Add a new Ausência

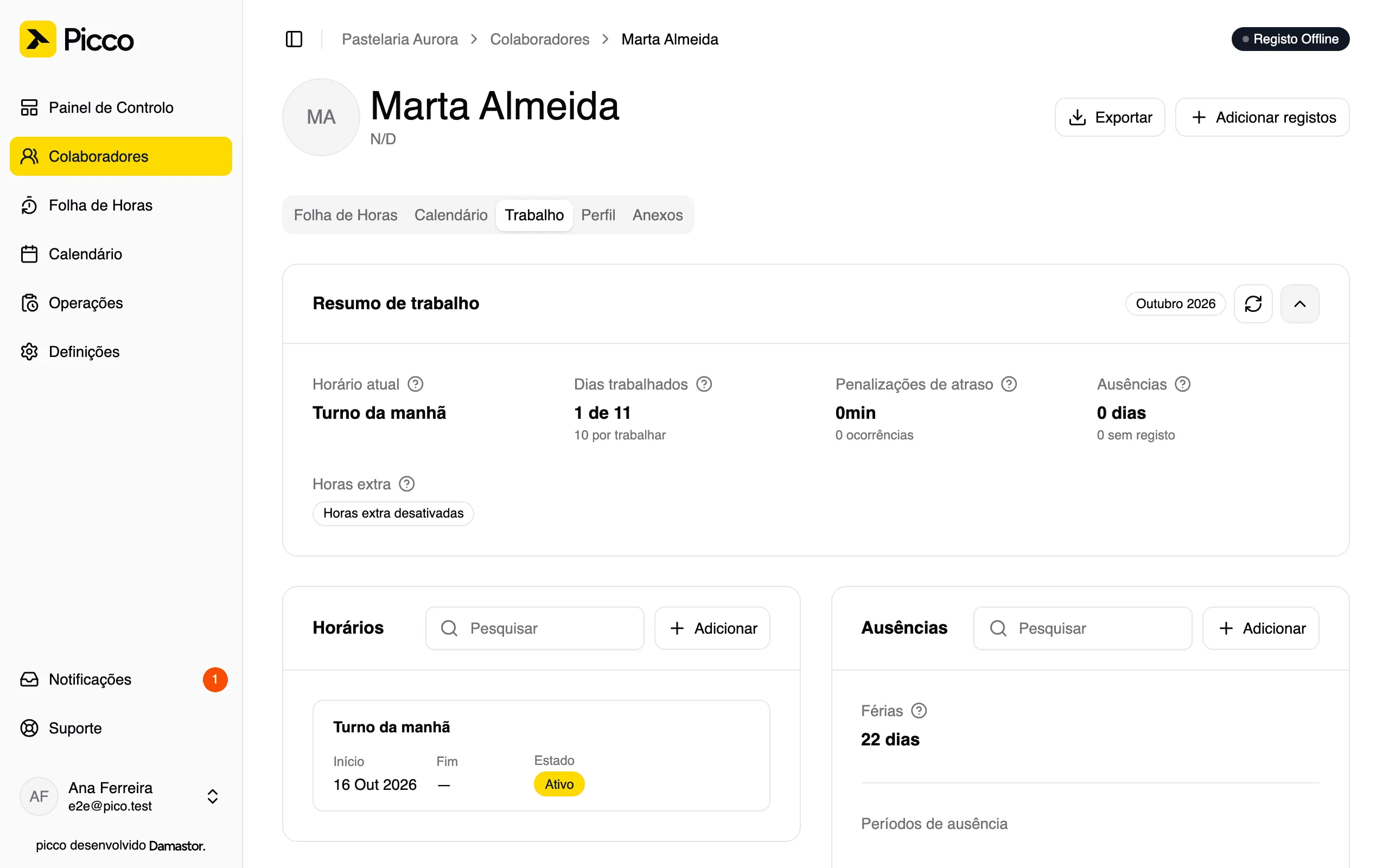1260,628
